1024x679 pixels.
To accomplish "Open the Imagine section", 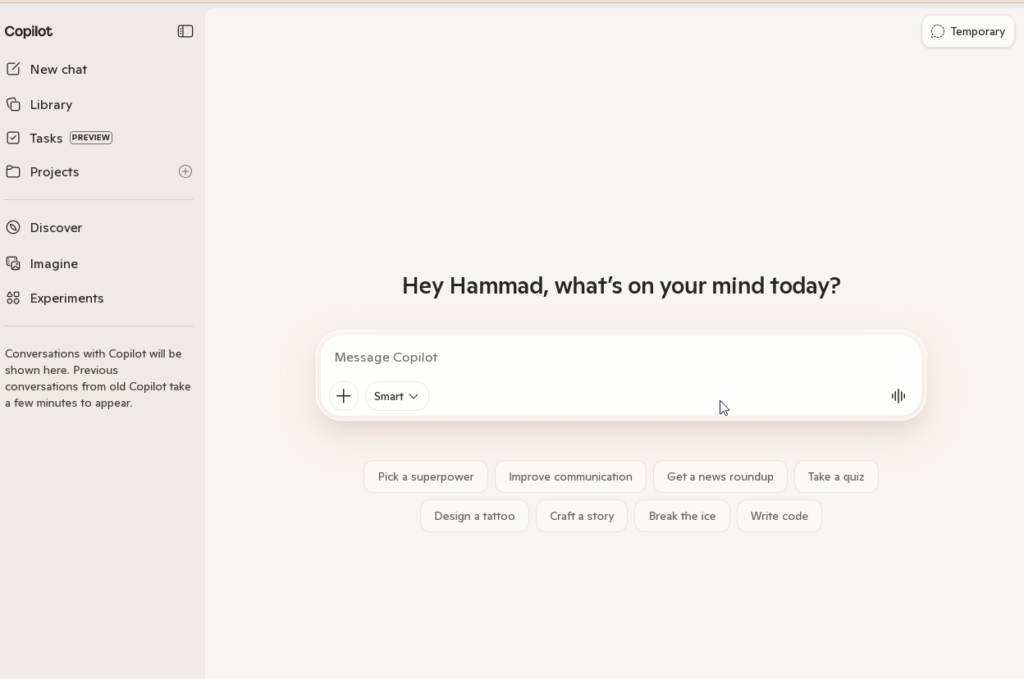I will pyautogui.click(x=54, y=264).
